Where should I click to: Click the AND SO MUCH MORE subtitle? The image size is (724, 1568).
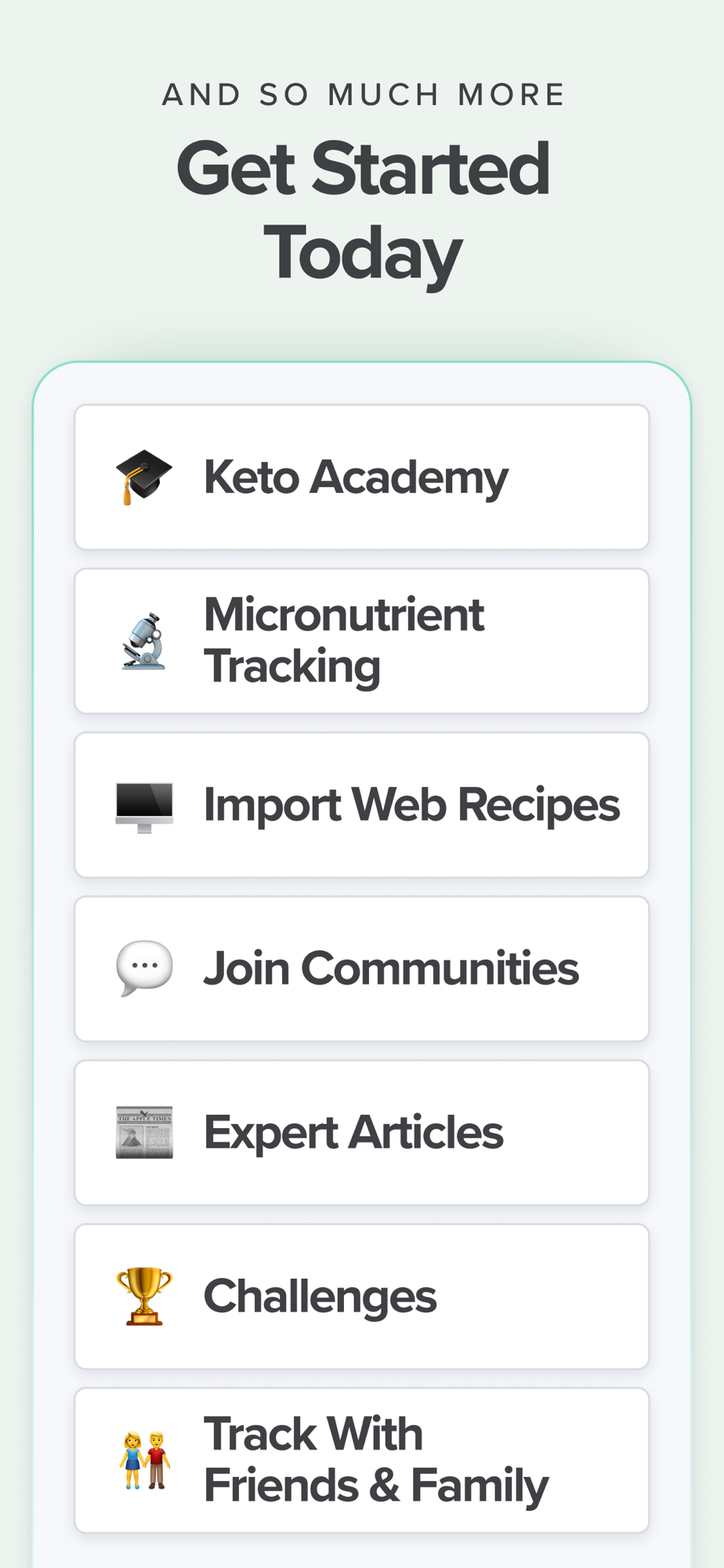pos(363,95)
